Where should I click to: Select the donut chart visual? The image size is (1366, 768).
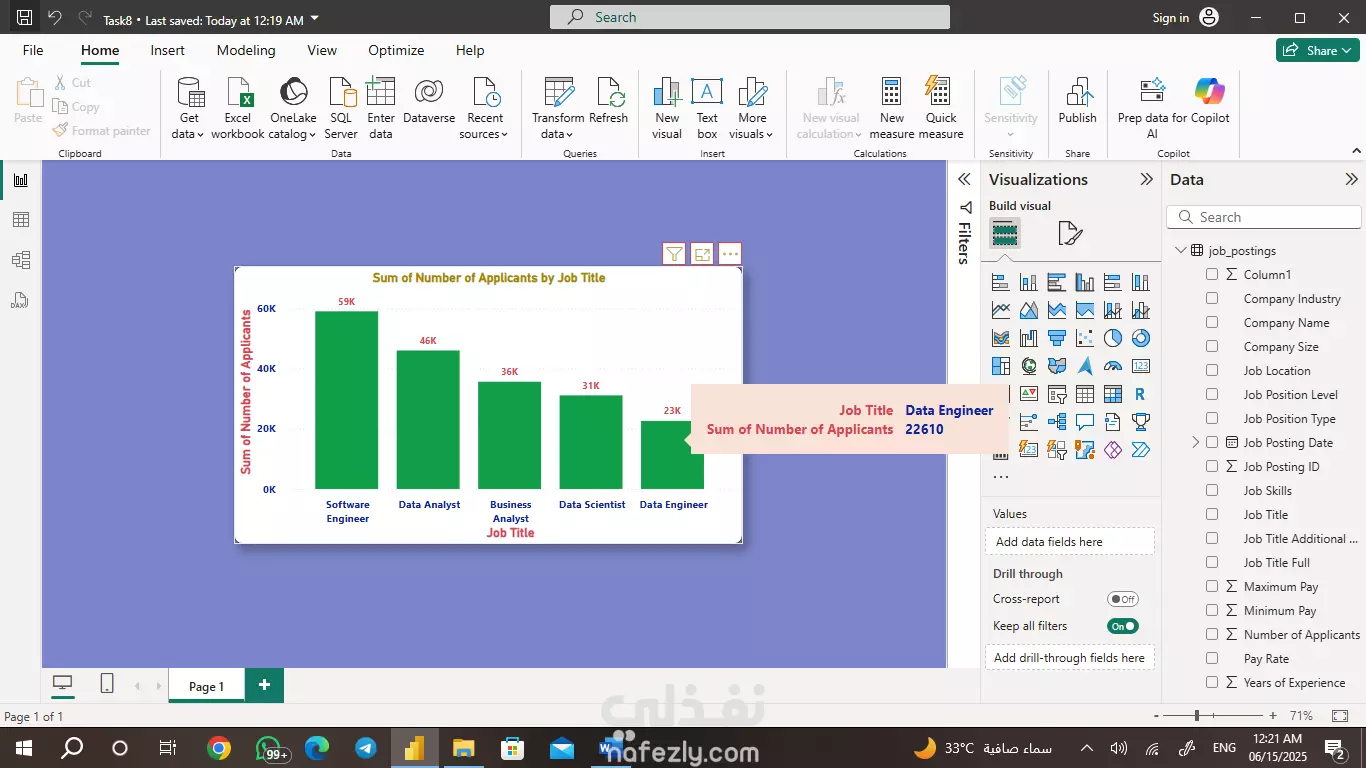pos(1141,338)
